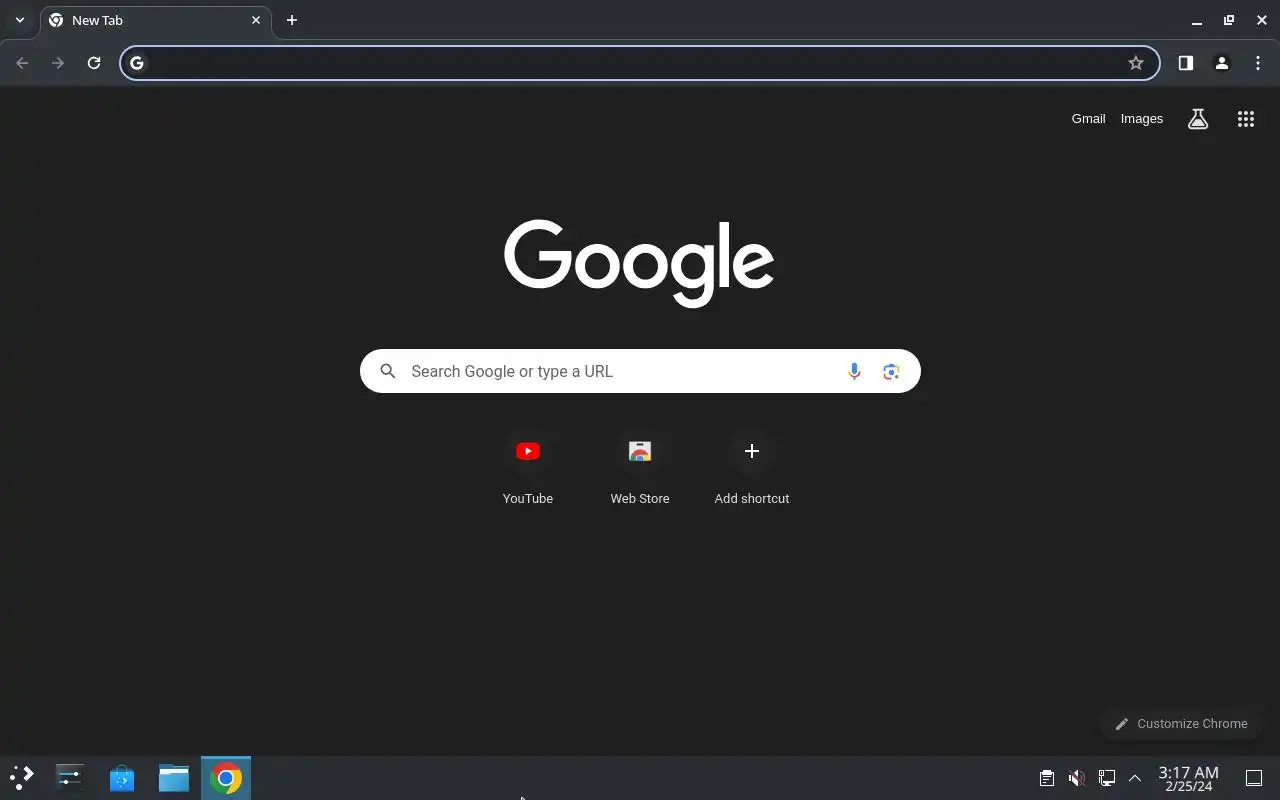Open the file manager from taskbar

coord(174,777)
